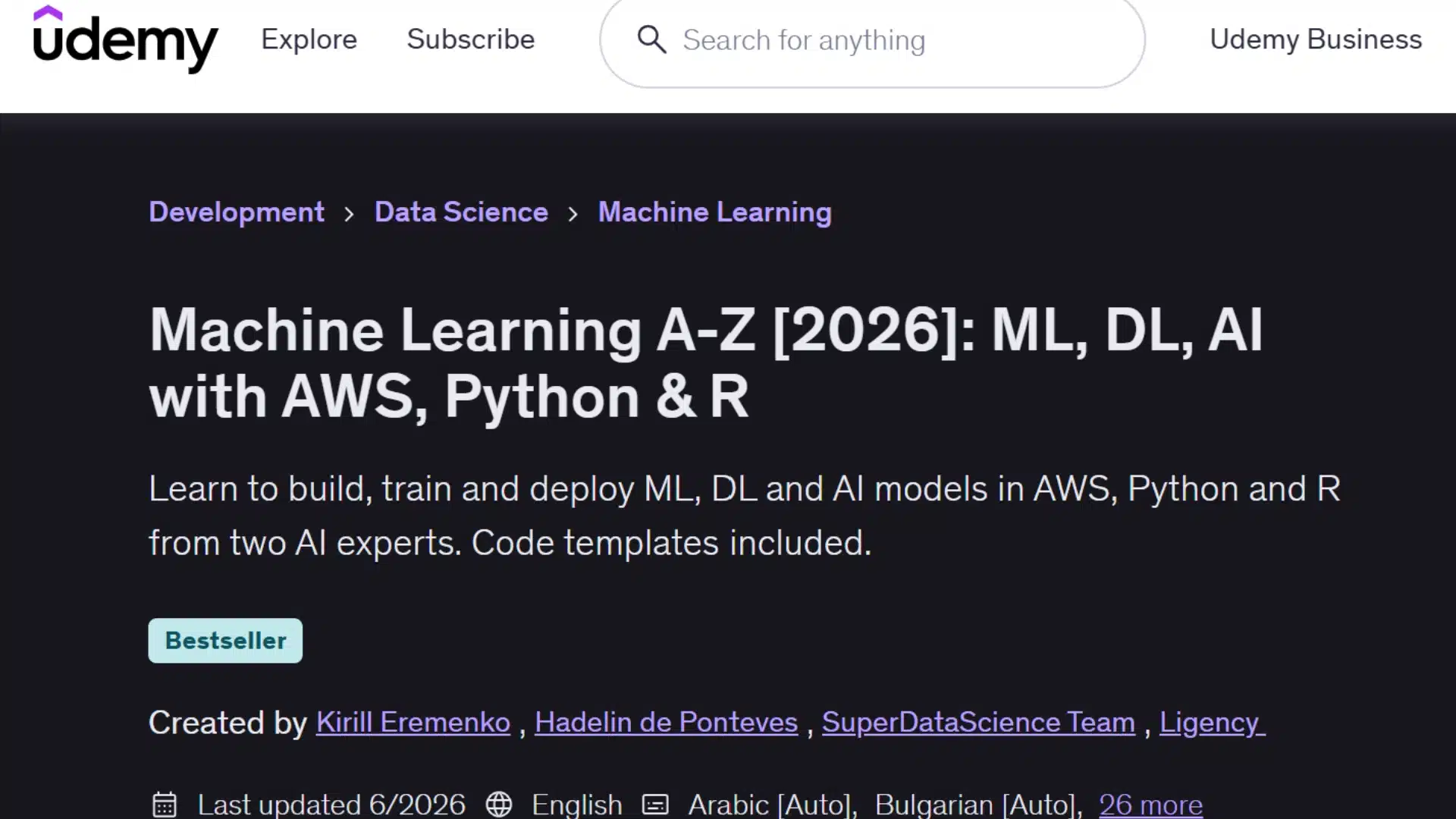Open the Udemy logo homepage
Screen dimensions: 1456x819
(126, 39)
